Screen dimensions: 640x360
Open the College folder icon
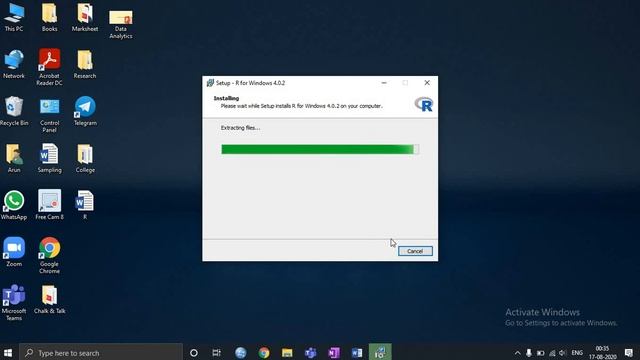point(85,158)
